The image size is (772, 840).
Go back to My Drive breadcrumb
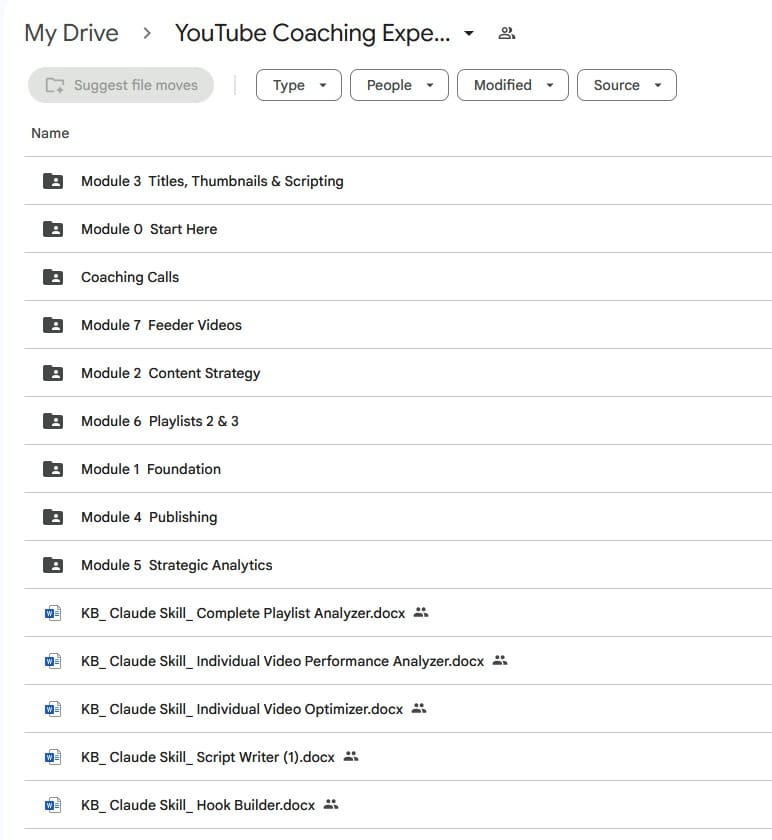(x=71, y=33)
